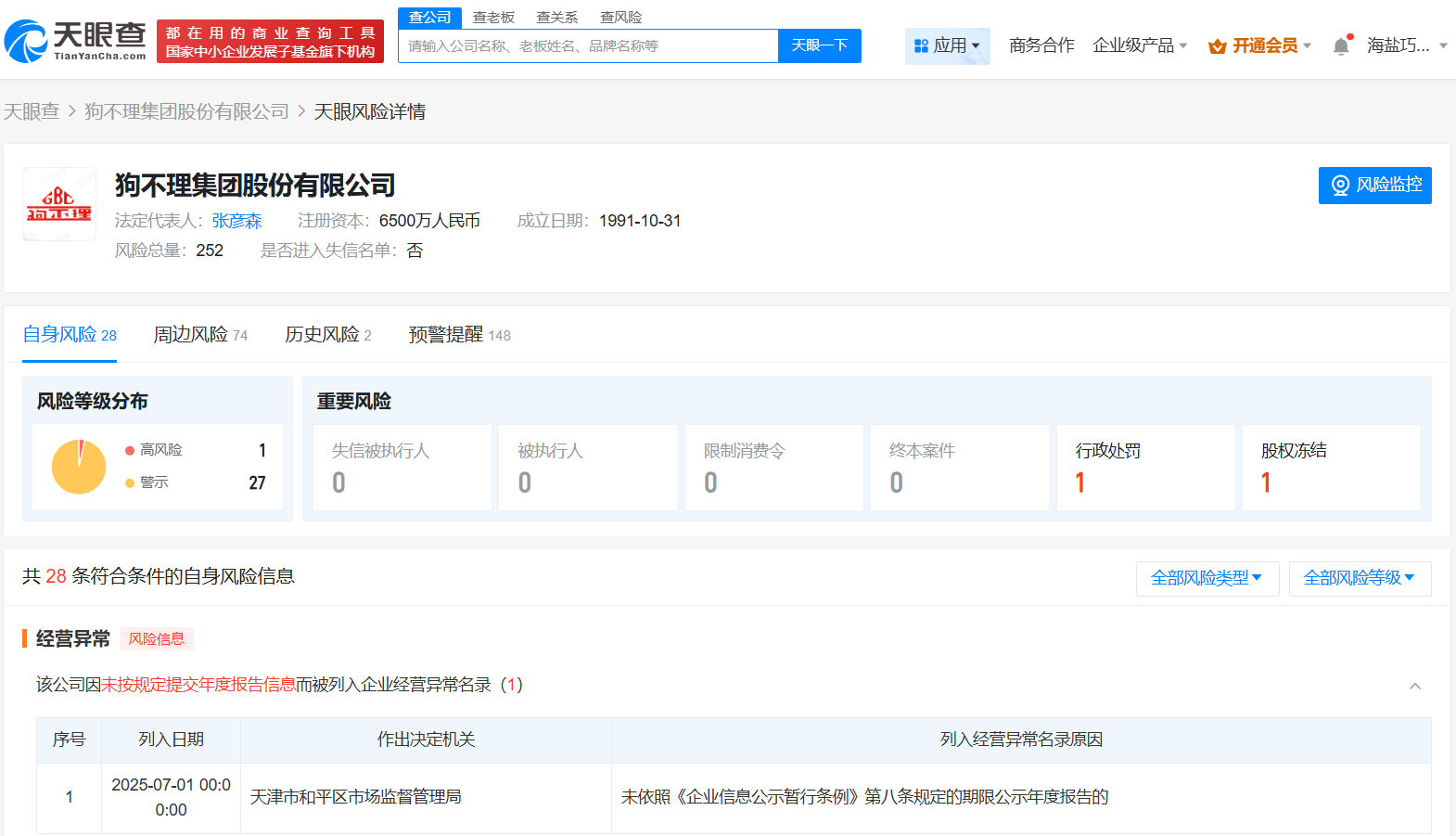Open the 被执行人 risk card

click(588, 468)
